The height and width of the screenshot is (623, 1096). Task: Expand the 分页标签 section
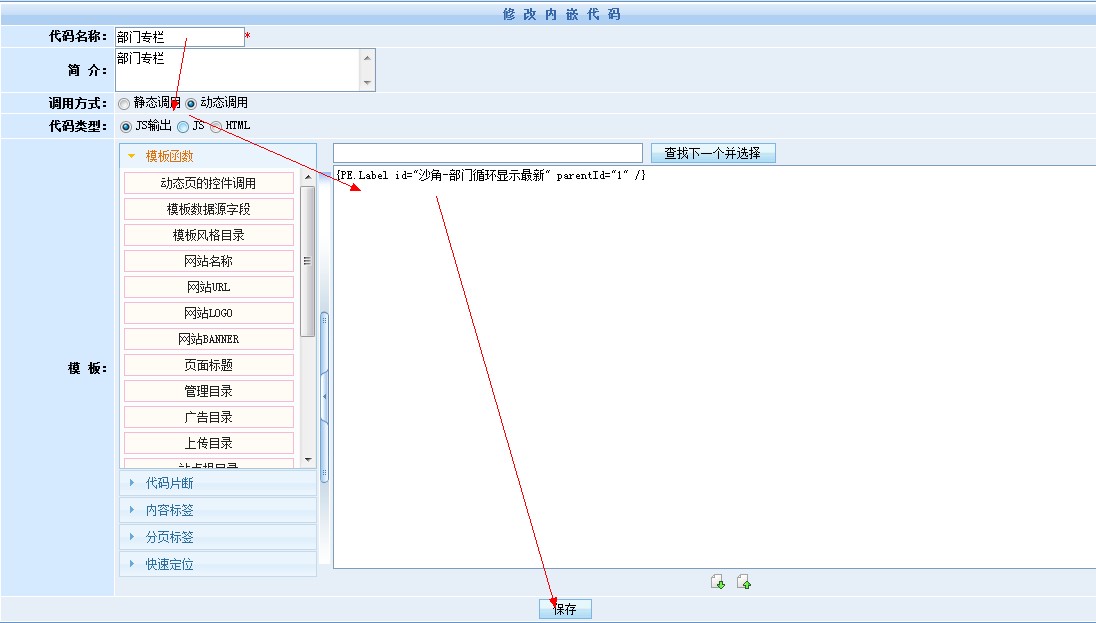coord(218,537)
